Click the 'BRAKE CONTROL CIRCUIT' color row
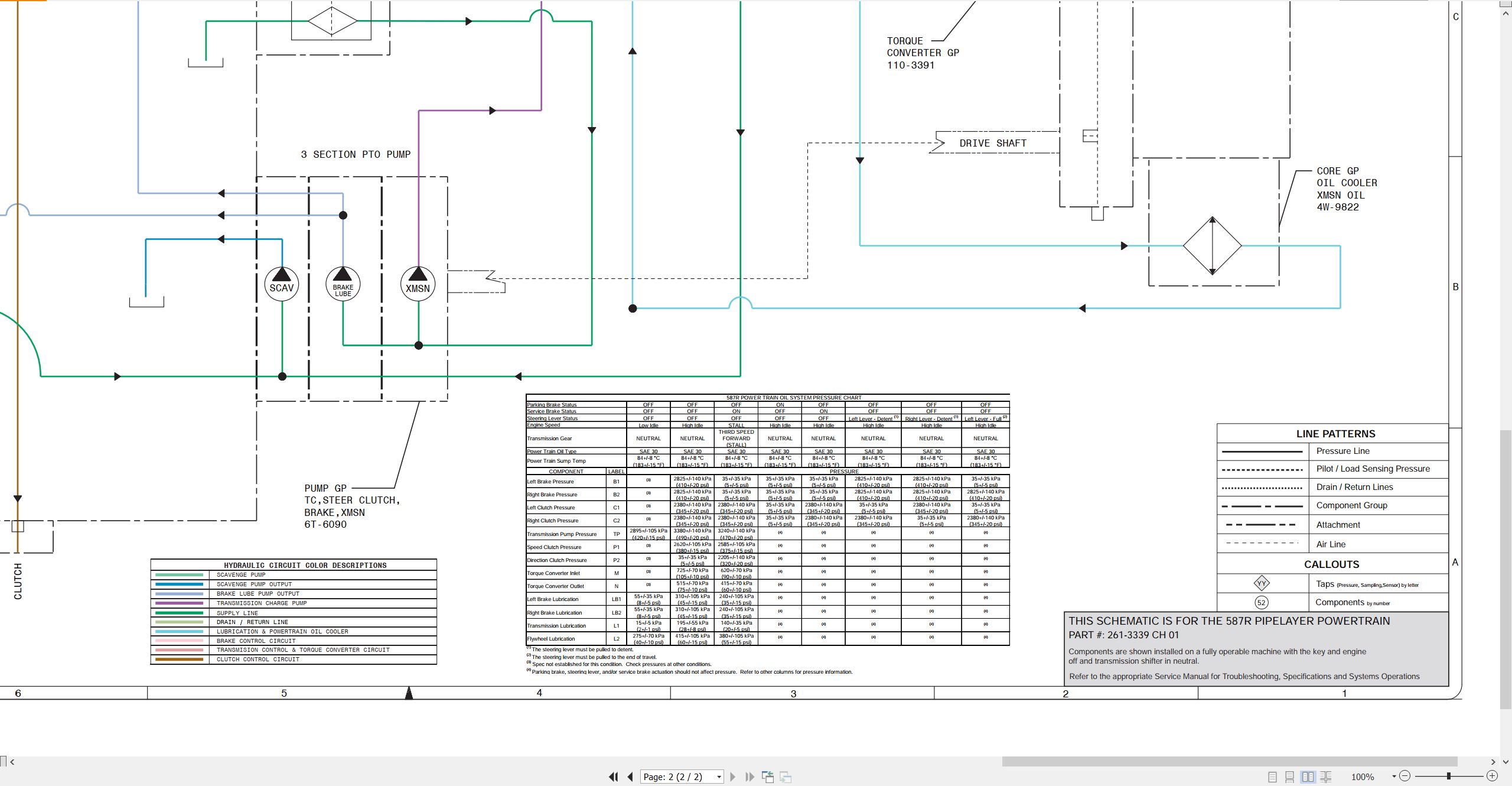The height and width of the screenshot is (786, 1512). pyautogui.click(x=294, y=641)
